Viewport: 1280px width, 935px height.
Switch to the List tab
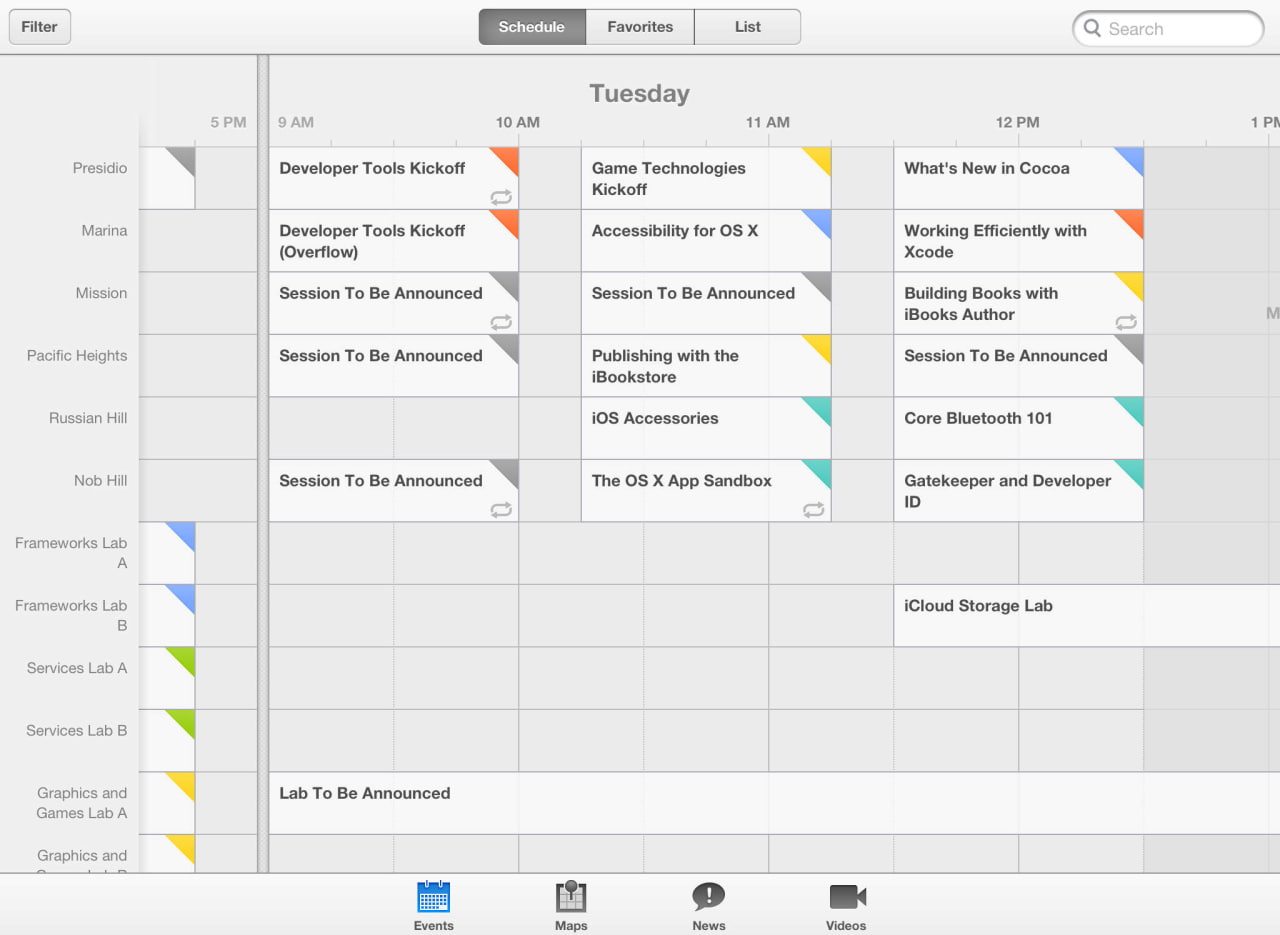[x=747, y=27]
